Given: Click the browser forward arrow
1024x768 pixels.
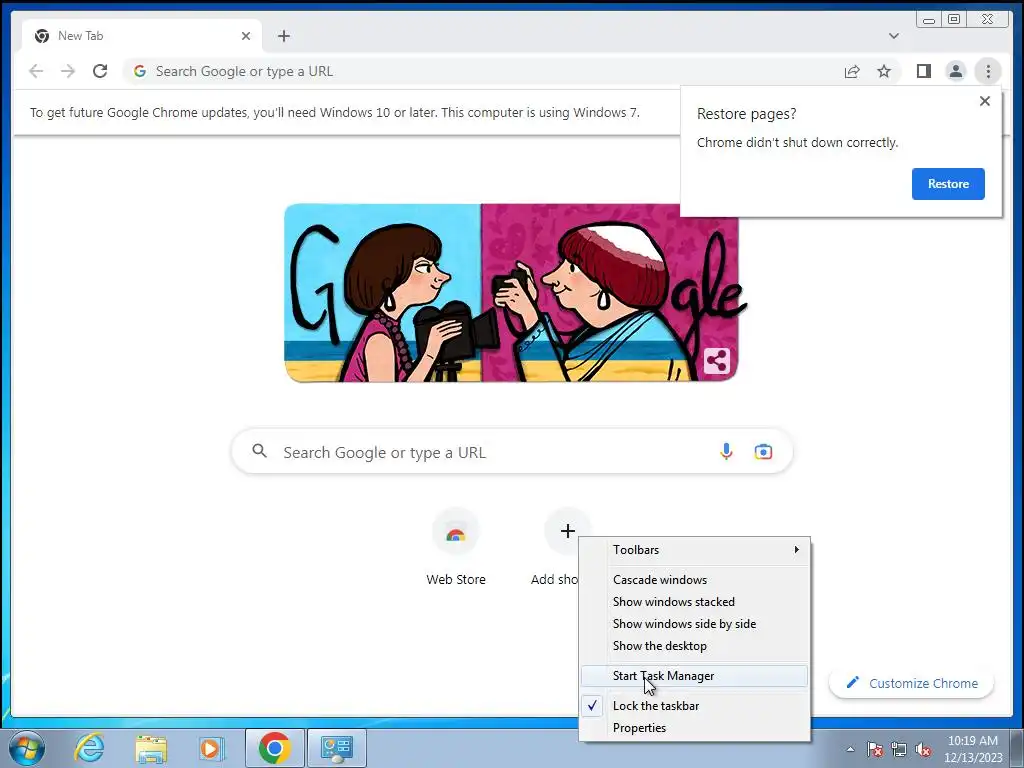Looking at the screenshot, I should pos(68,71).
